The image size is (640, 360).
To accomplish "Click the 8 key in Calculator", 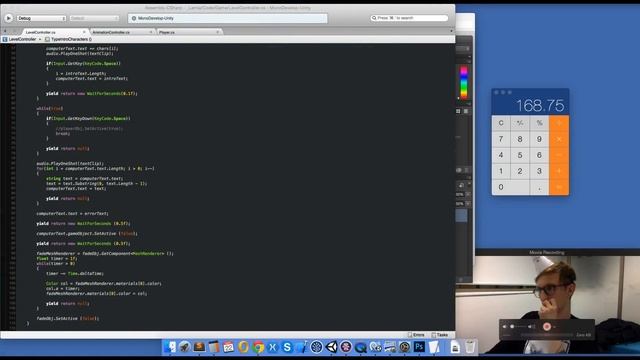I will pyautogui.click(x=520, y=139).
